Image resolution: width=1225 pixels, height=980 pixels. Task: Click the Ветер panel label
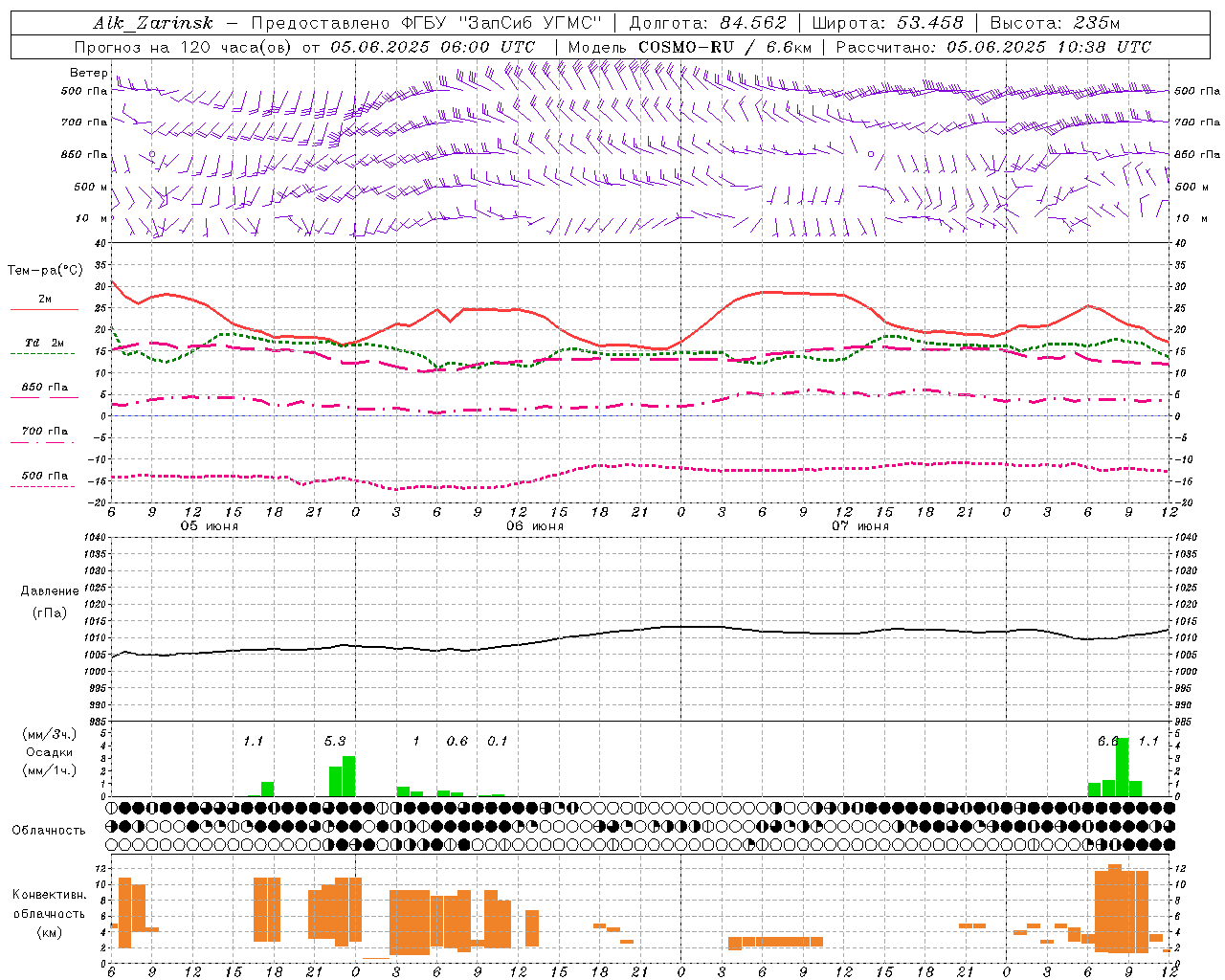point(88,73)
